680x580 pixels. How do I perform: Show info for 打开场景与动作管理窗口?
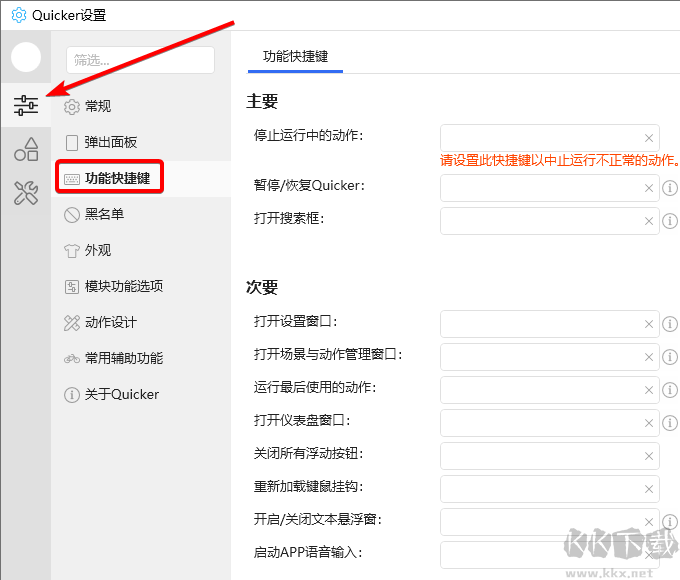pos(670,357)
